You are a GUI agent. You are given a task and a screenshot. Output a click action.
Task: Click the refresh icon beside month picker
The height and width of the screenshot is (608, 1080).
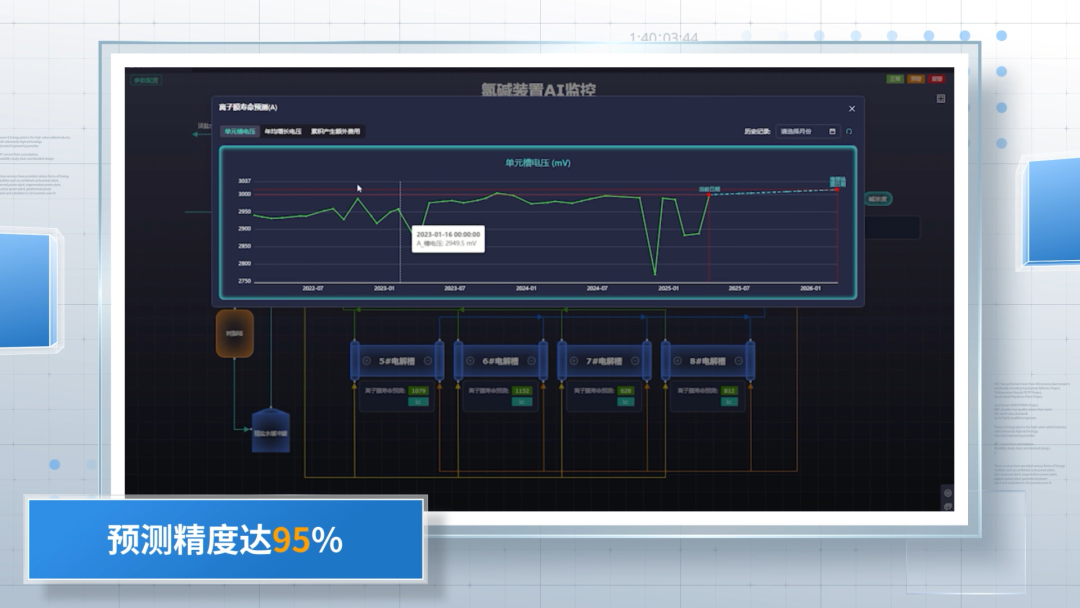coord(849,131)
